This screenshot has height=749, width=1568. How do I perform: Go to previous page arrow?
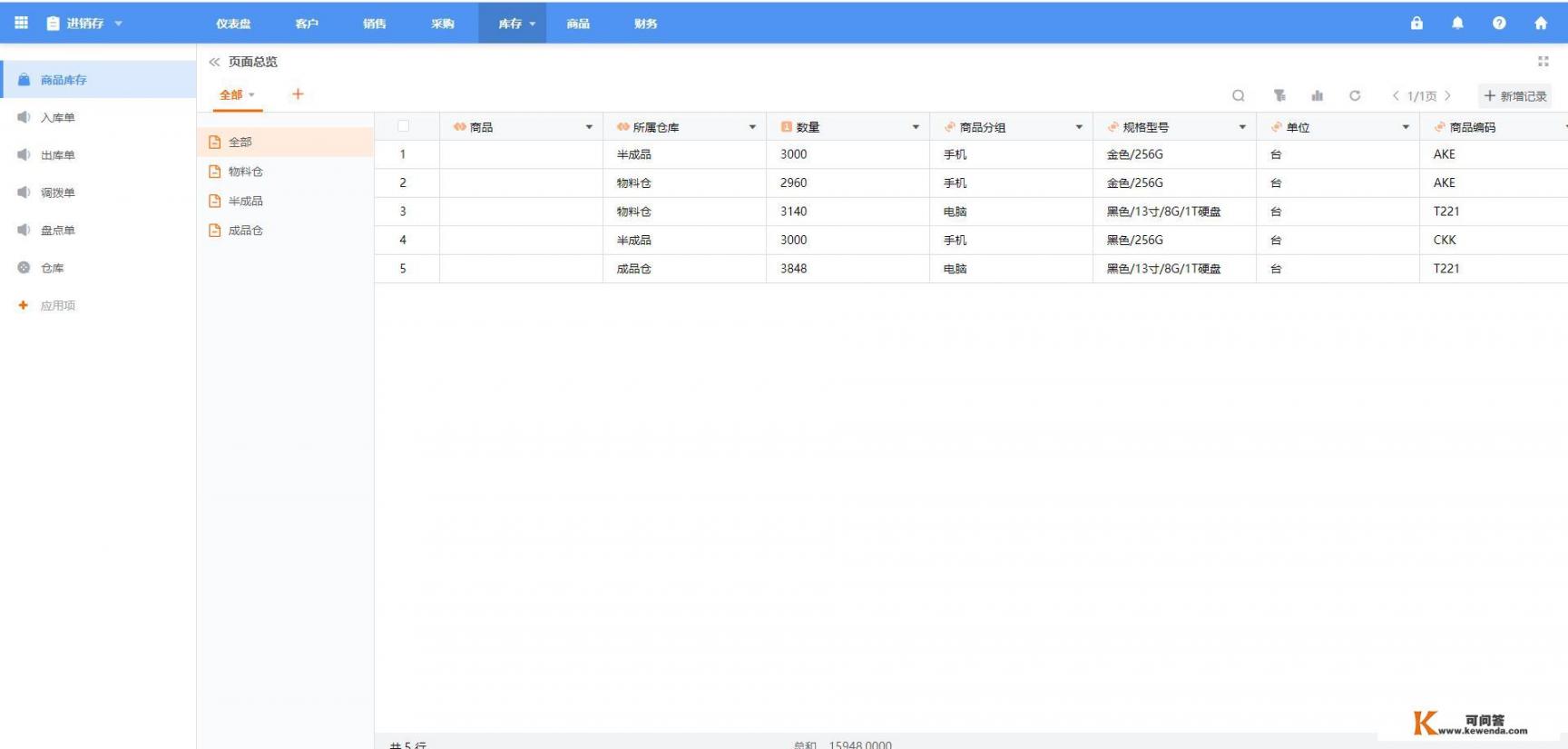1396,95
